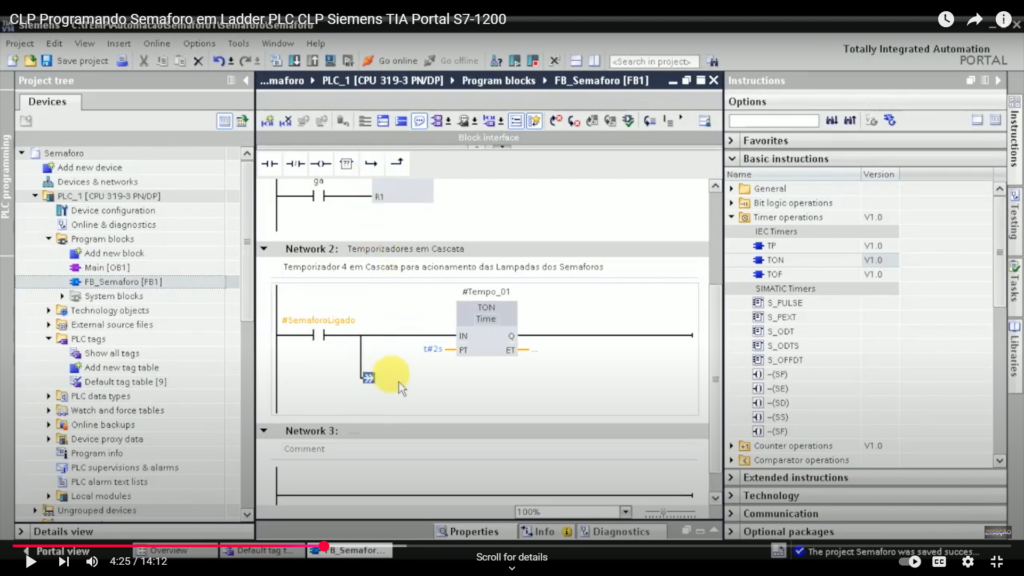Screen dimensions: 1024x576
Task: Toggle closed captions CC
Action: [939, 562]
